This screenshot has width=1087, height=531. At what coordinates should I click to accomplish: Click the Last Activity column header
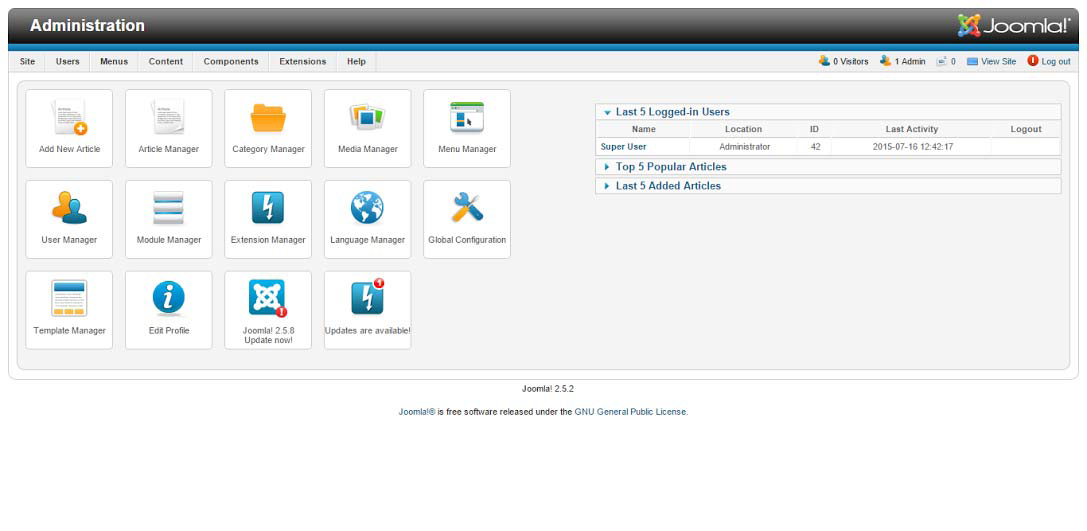(x=912, y=129)
